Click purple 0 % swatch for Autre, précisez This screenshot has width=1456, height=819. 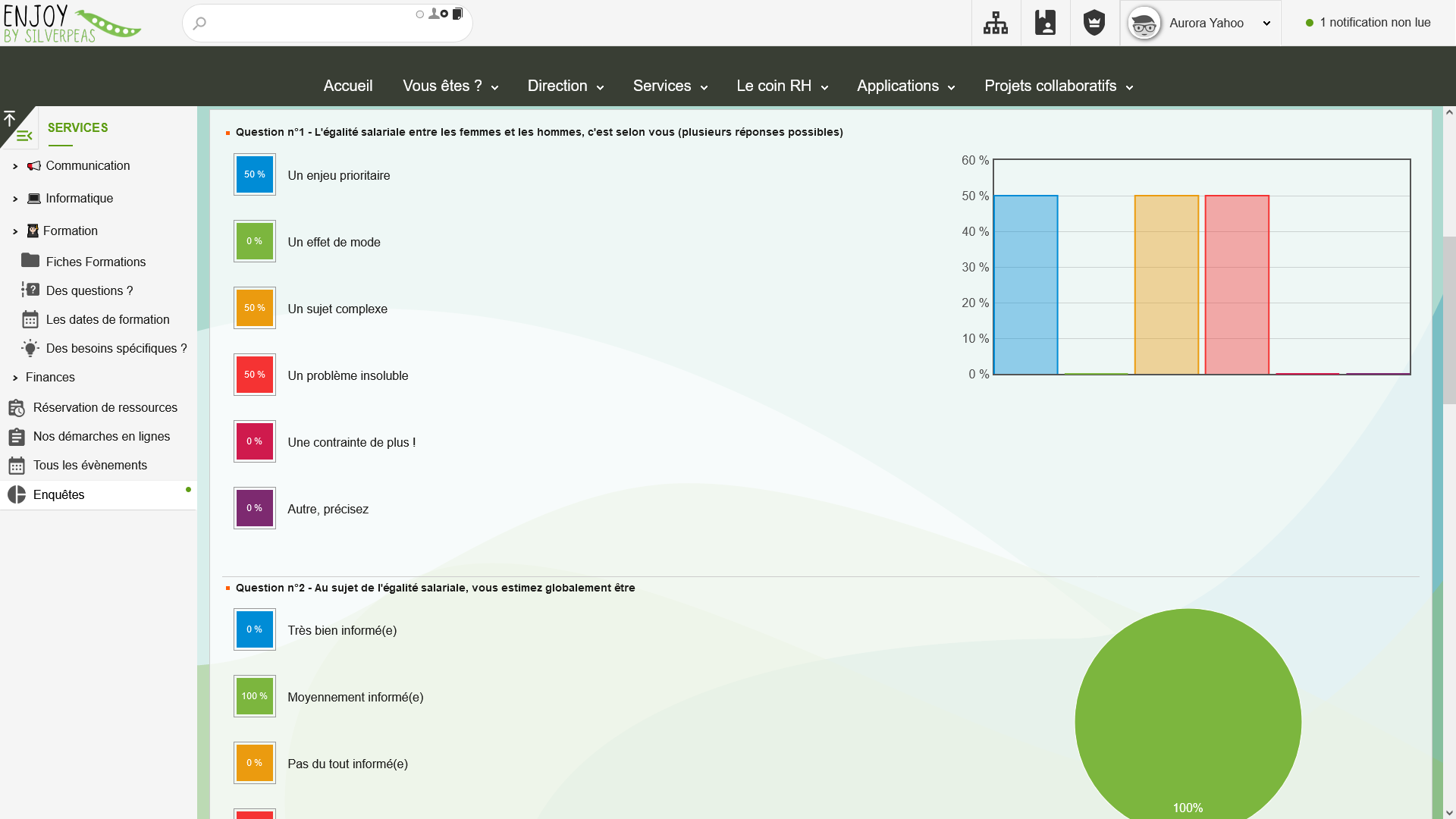(255, 508)
